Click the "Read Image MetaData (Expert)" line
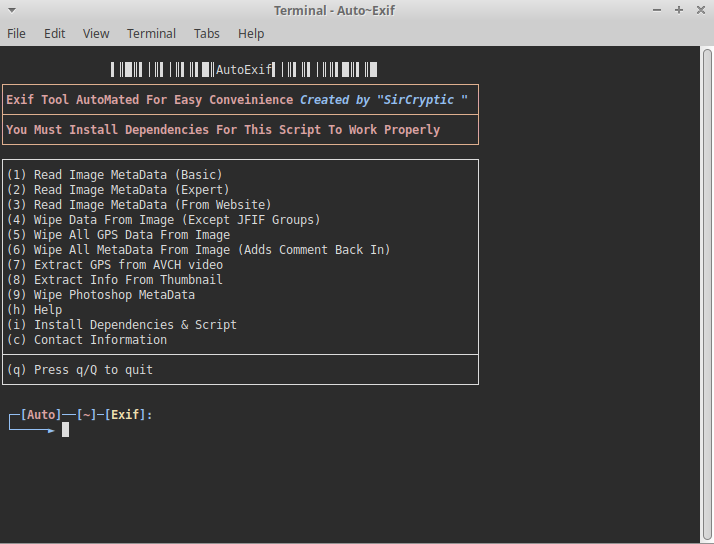The width and height of the screenshot is (714, 544). coord(117,190)
